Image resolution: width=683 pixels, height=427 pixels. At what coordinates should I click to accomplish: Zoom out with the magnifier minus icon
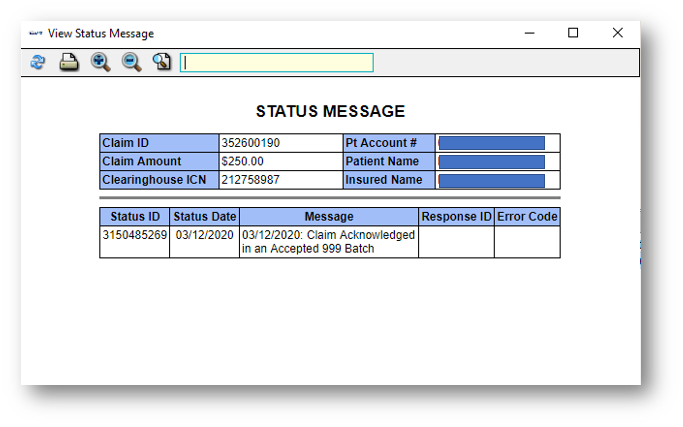(131, 62)
